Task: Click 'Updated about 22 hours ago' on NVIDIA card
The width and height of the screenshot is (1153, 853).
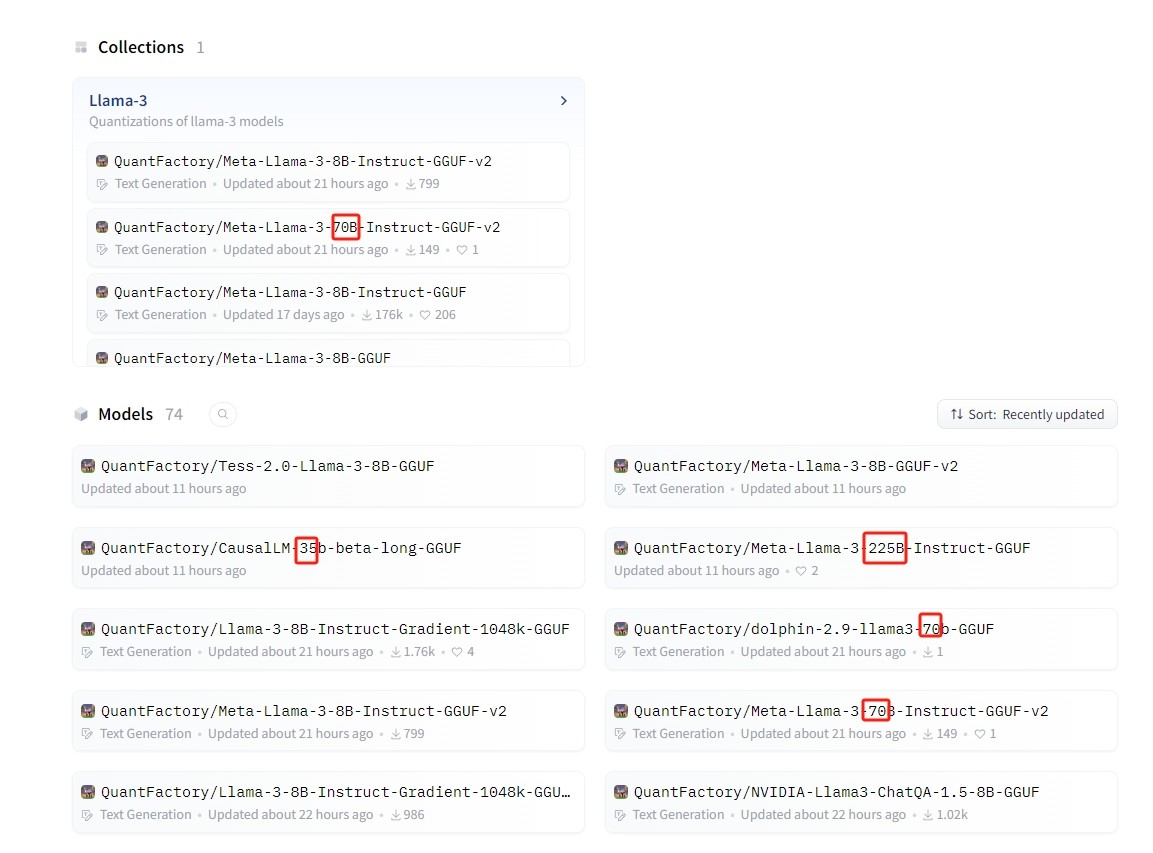Action: [x=823, y=815]
